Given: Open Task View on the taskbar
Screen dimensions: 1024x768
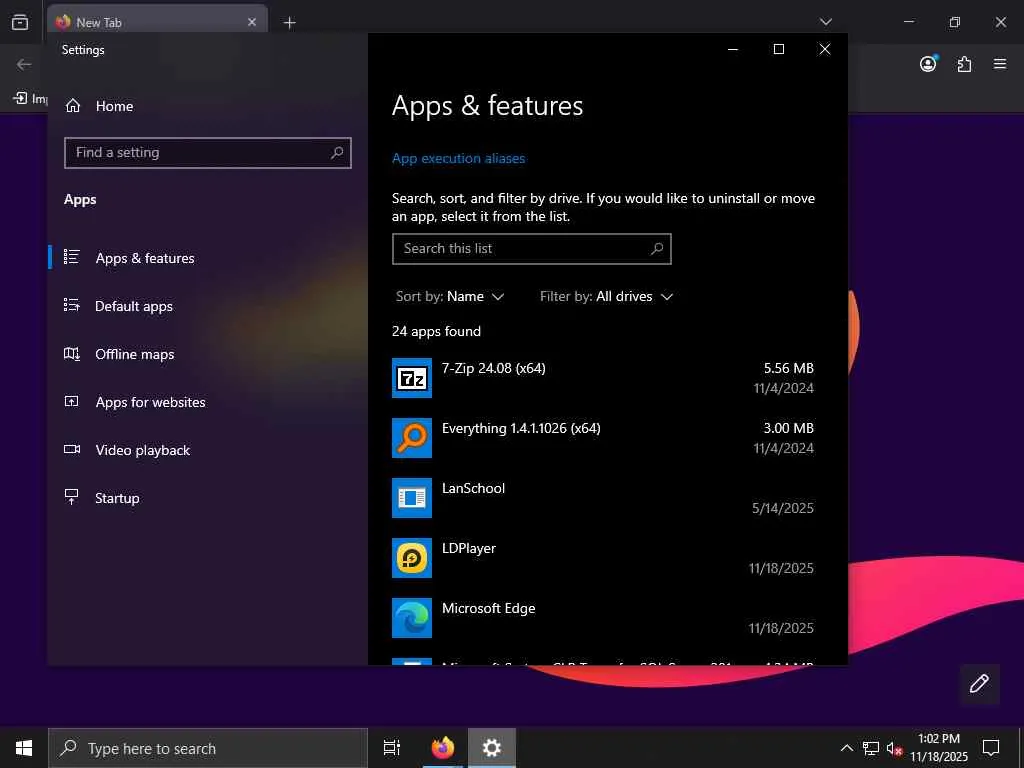Looking at the screenshot, I should (392, 748).
